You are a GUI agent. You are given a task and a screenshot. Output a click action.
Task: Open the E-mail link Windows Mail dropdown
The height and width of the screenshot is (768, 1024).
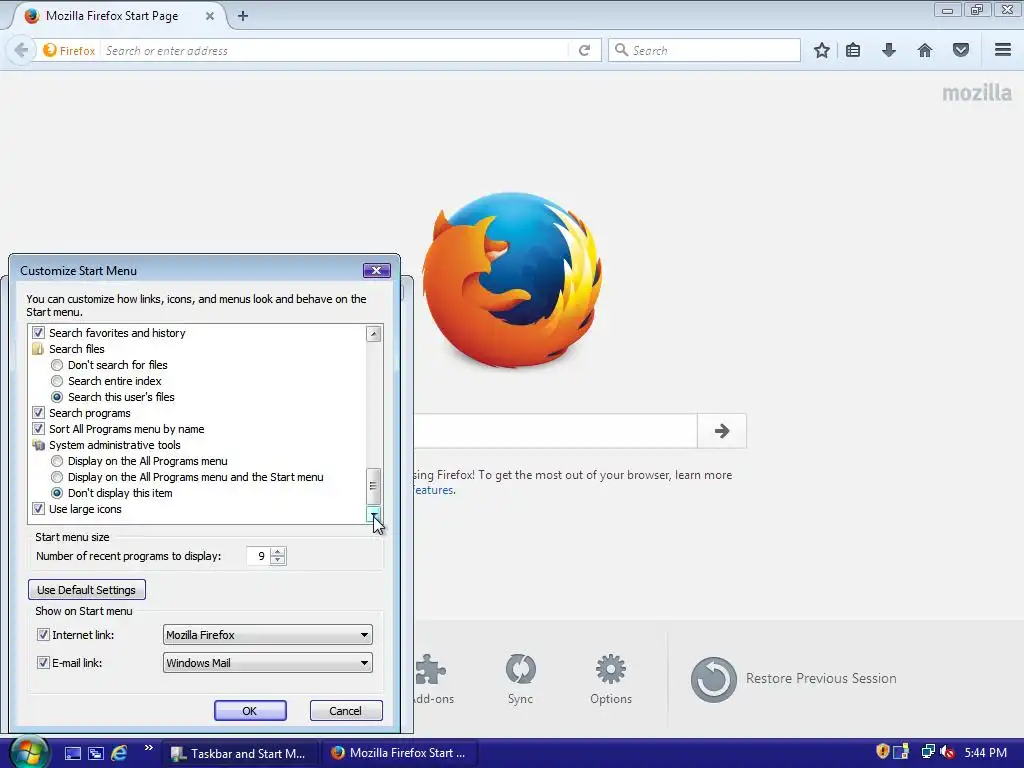click(x=268, y=663)
